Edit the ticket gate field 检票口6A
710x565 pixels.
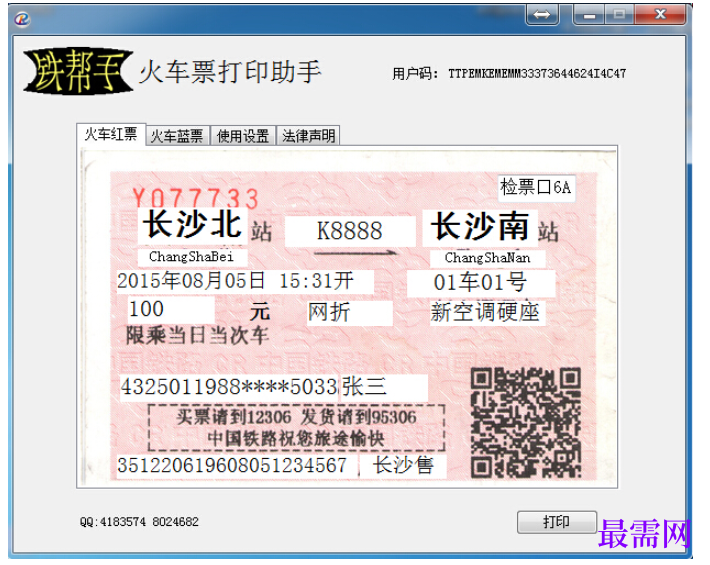coord(537,187)
